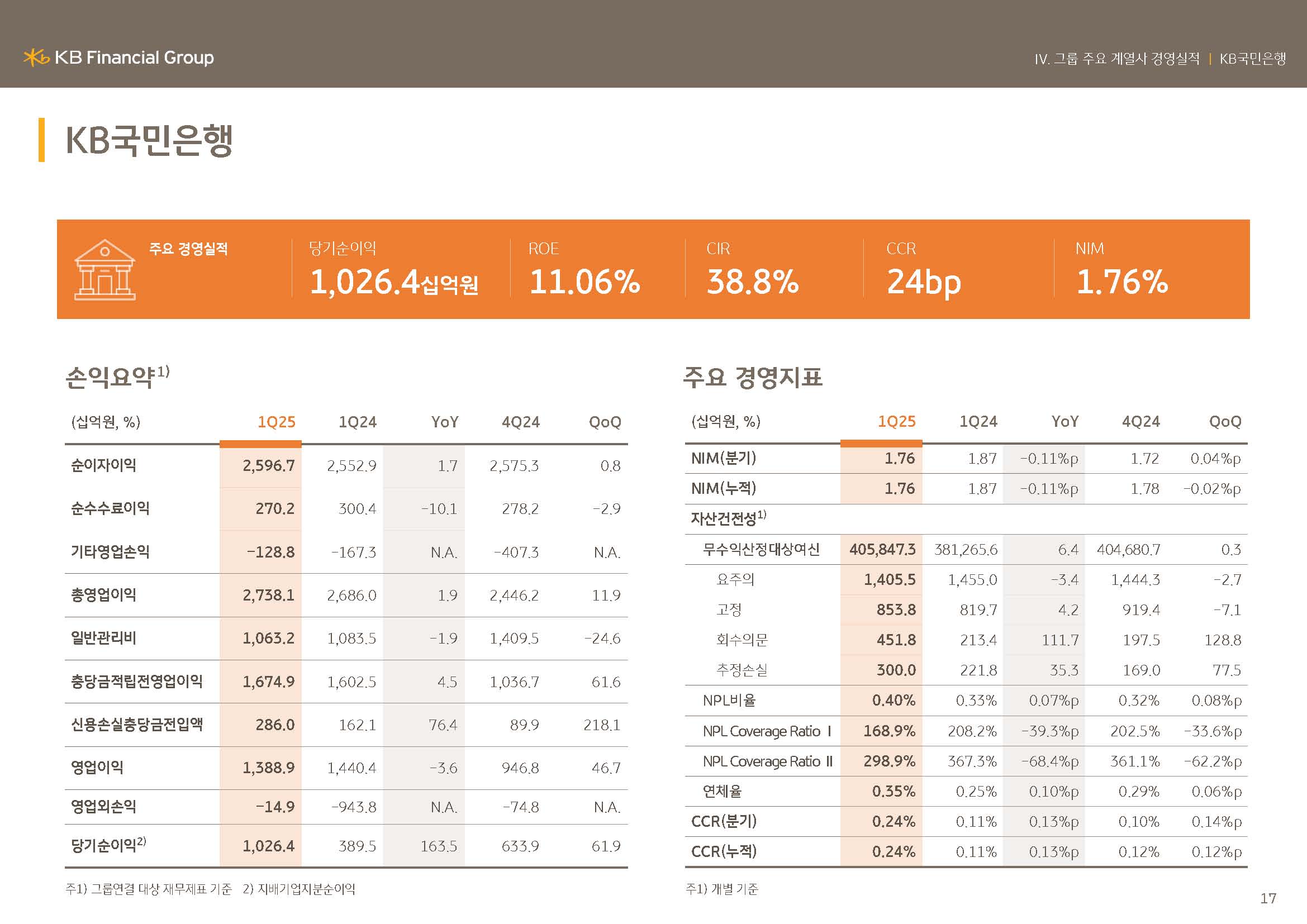Screen dimensions: 1307x924
Task: Click the NIM 1.76% headline value
Action: click(1121, 282)
